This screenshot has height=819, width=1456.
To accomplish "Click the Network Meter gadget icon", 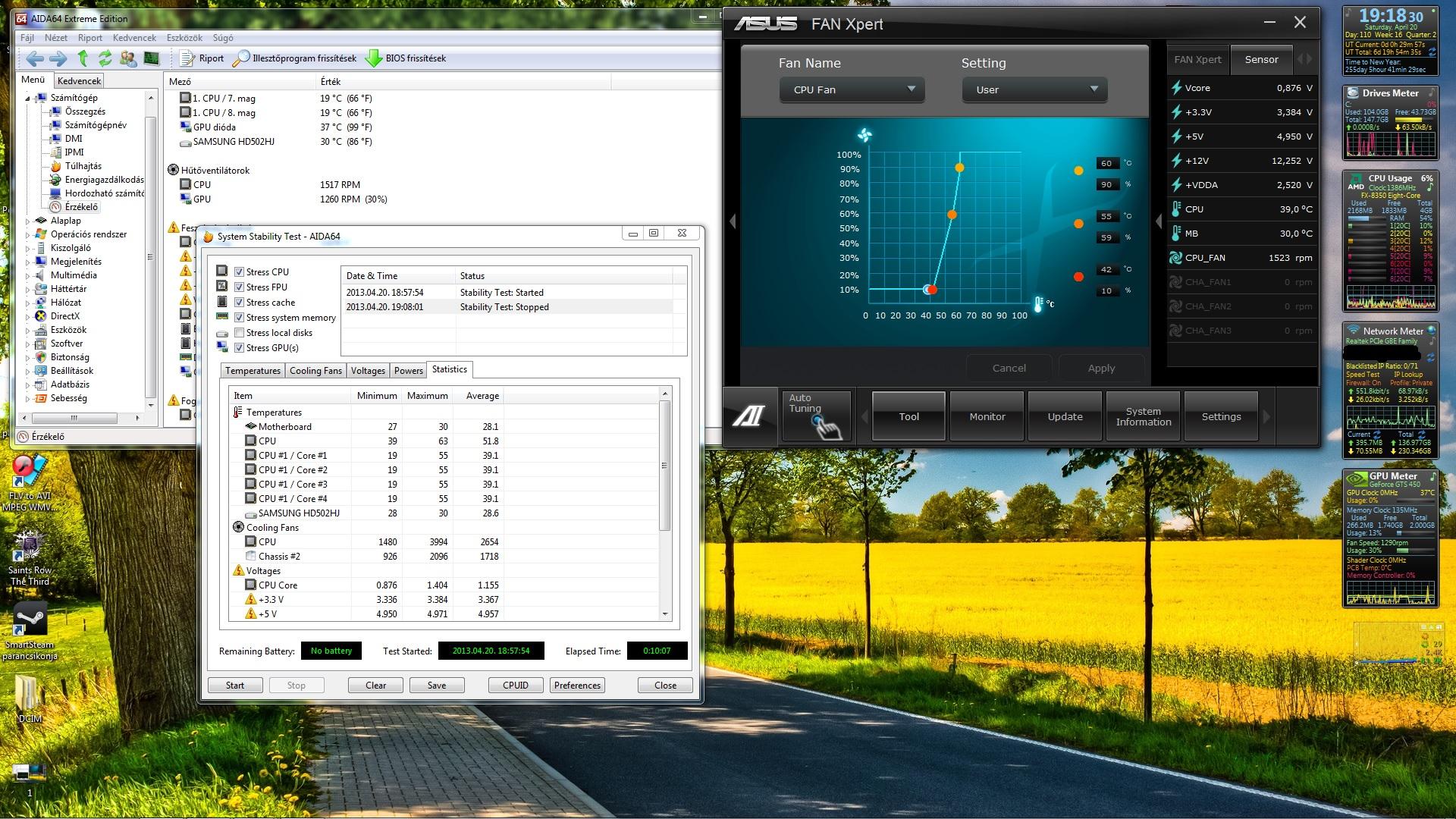I will click(x=1352, y=331).
